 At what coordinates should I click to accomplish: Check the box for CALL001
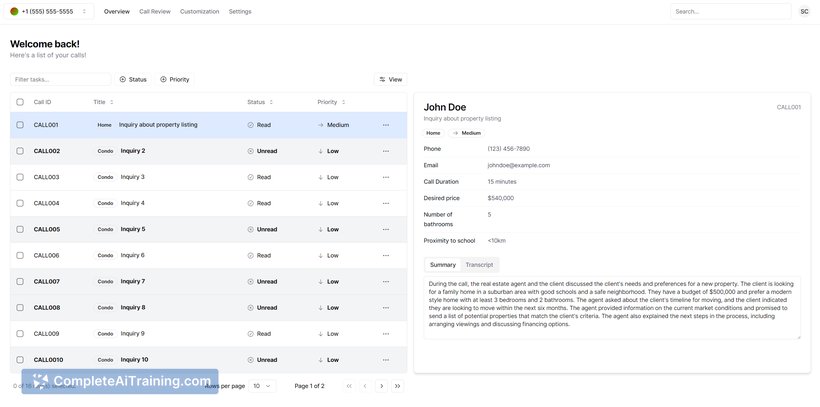(x=20, y=125)
